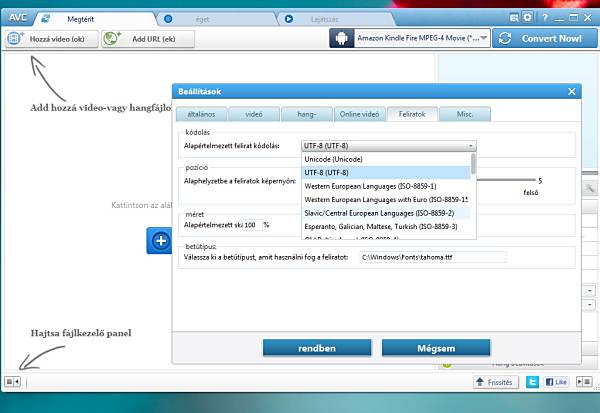The height and width of the screenshot is (413, 600).
Task: Toggle the right side panel icon at bottom-right
Action: pyautogui.click(x=584, y=382)
